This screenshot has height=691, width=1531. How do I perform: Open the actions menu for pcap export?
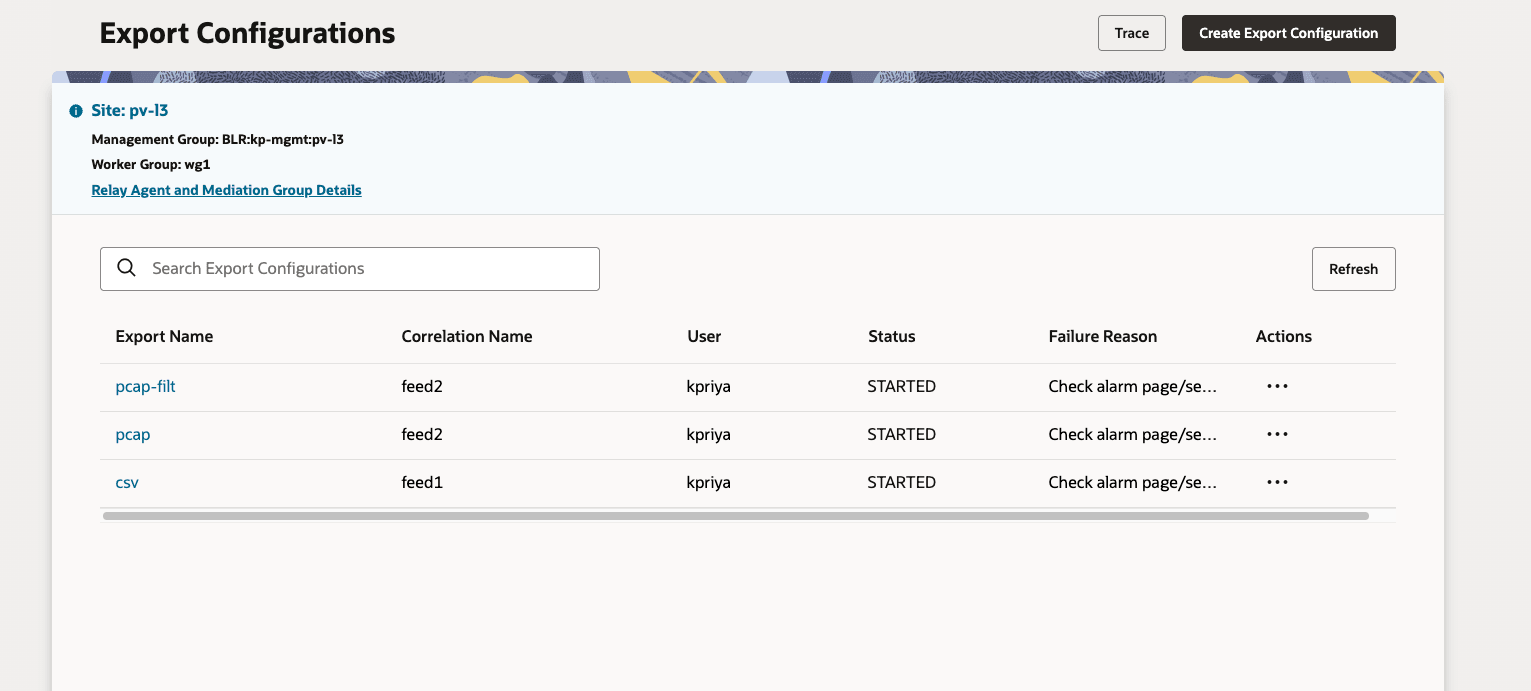(1277, 434)
